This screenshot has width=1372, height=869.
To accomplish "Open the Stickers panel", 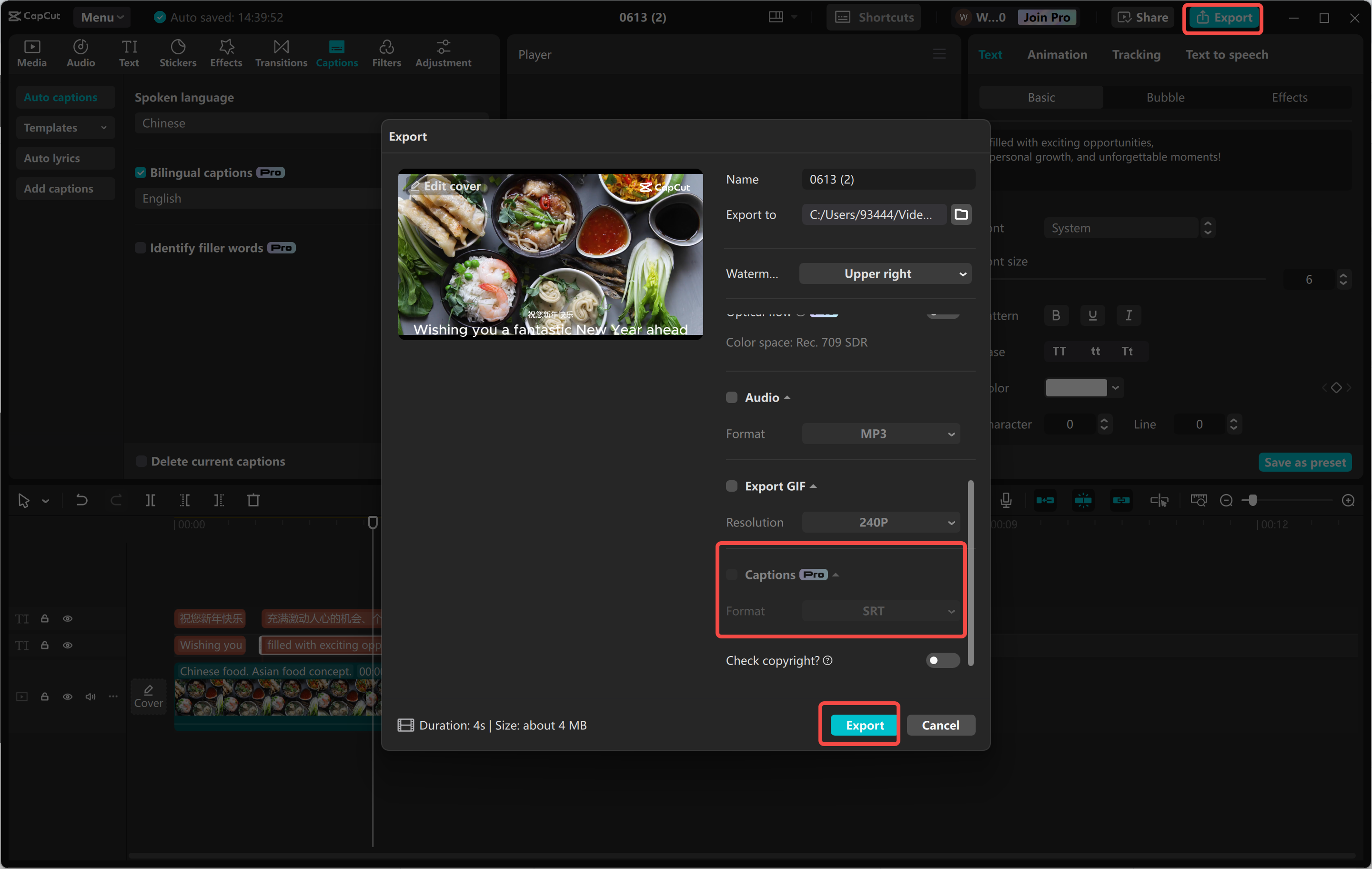I will coord(178,53).
